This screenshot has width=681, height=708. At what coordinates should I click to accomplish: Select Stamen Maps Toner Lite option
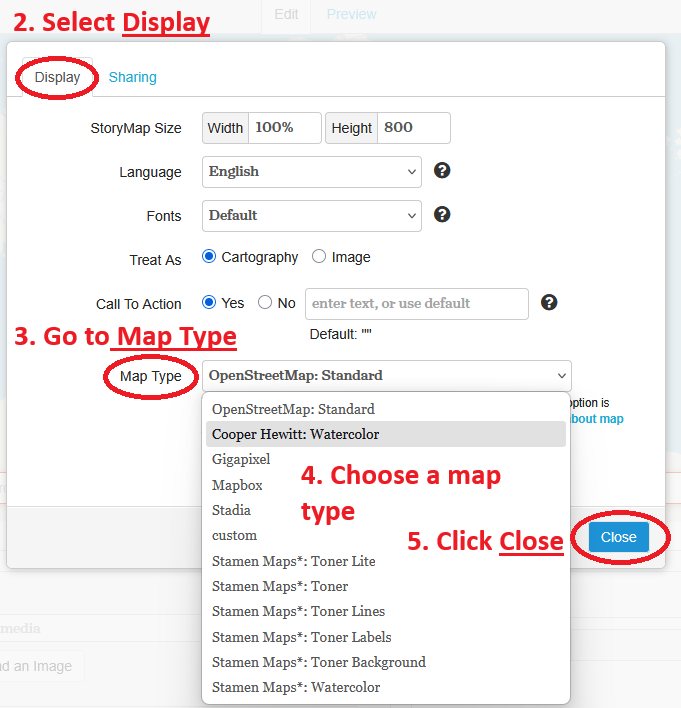293,561
